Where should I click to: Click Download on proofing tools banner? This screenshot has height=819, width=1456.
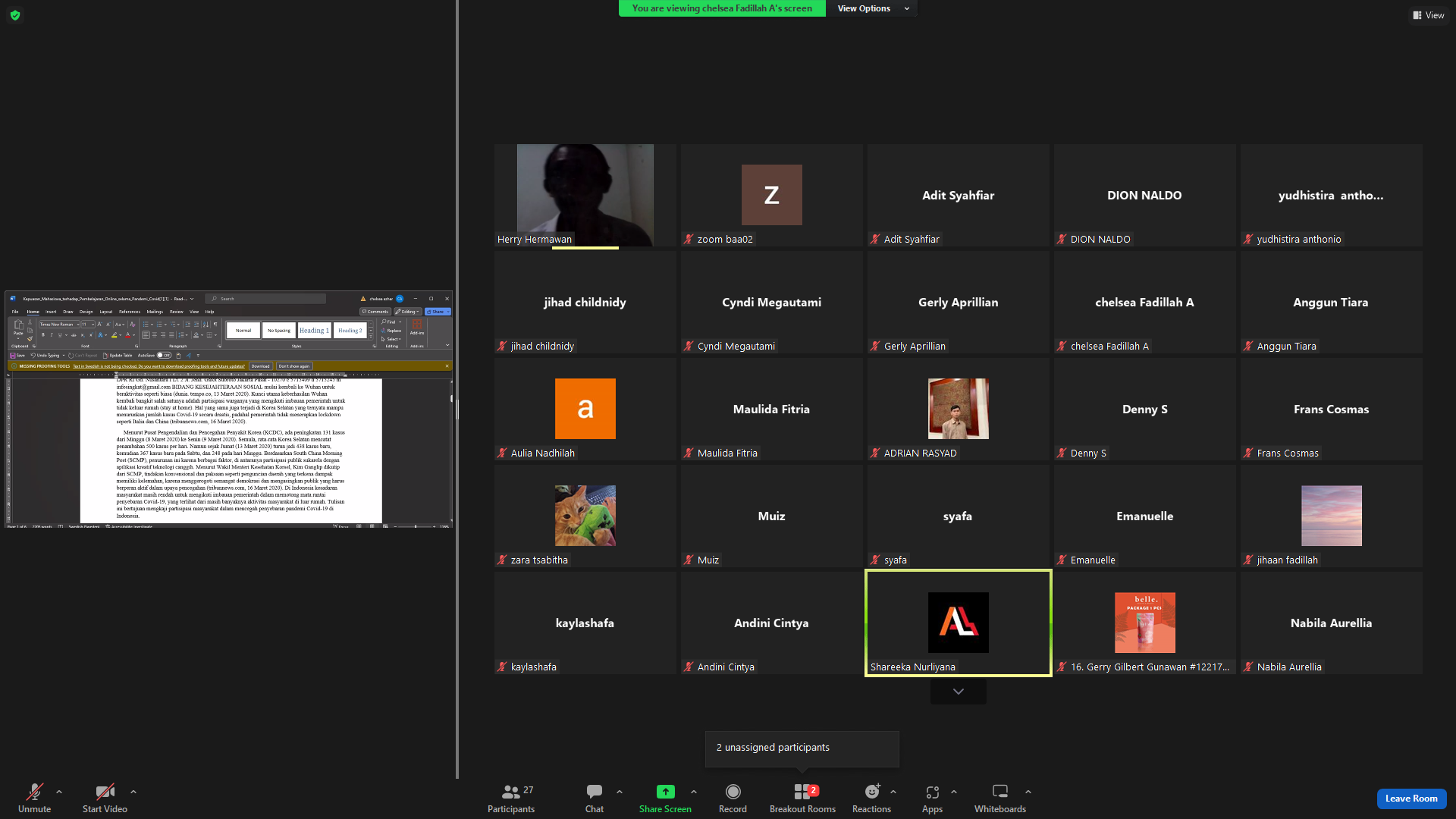[x=260, y=366]
